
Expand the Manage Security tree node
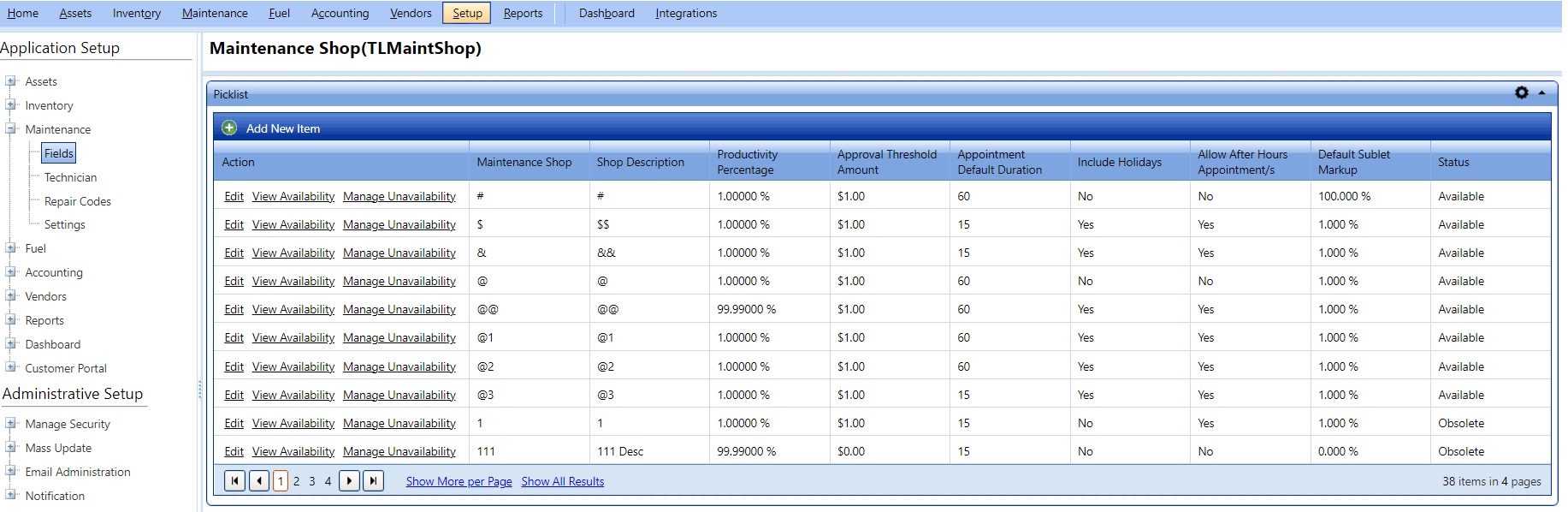tap(11, 424)
